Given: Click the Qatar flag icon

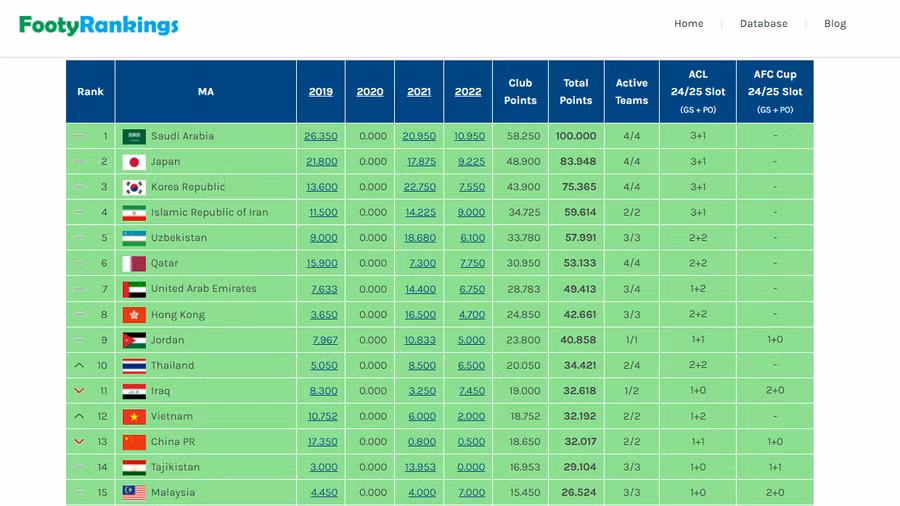Looking at the screenshot, I should (x=134, y=264).
